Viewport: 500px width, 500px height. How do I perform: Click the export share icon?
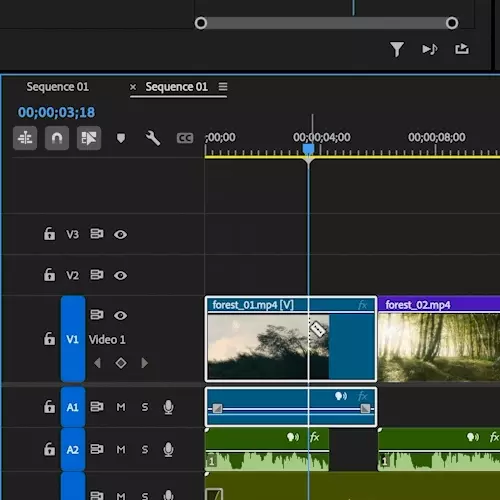click(x=462, y=49)
